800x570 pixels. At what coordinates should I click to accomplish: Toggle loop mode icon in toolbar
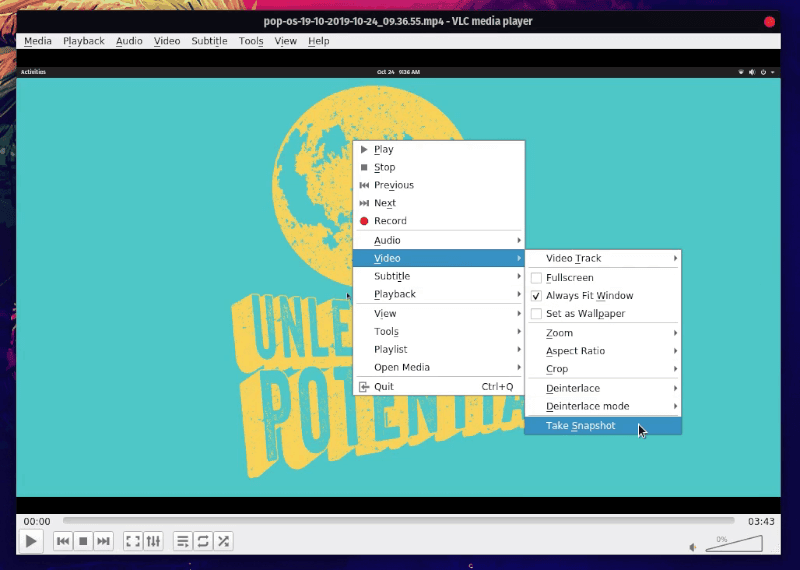click(x=203, y=541)
